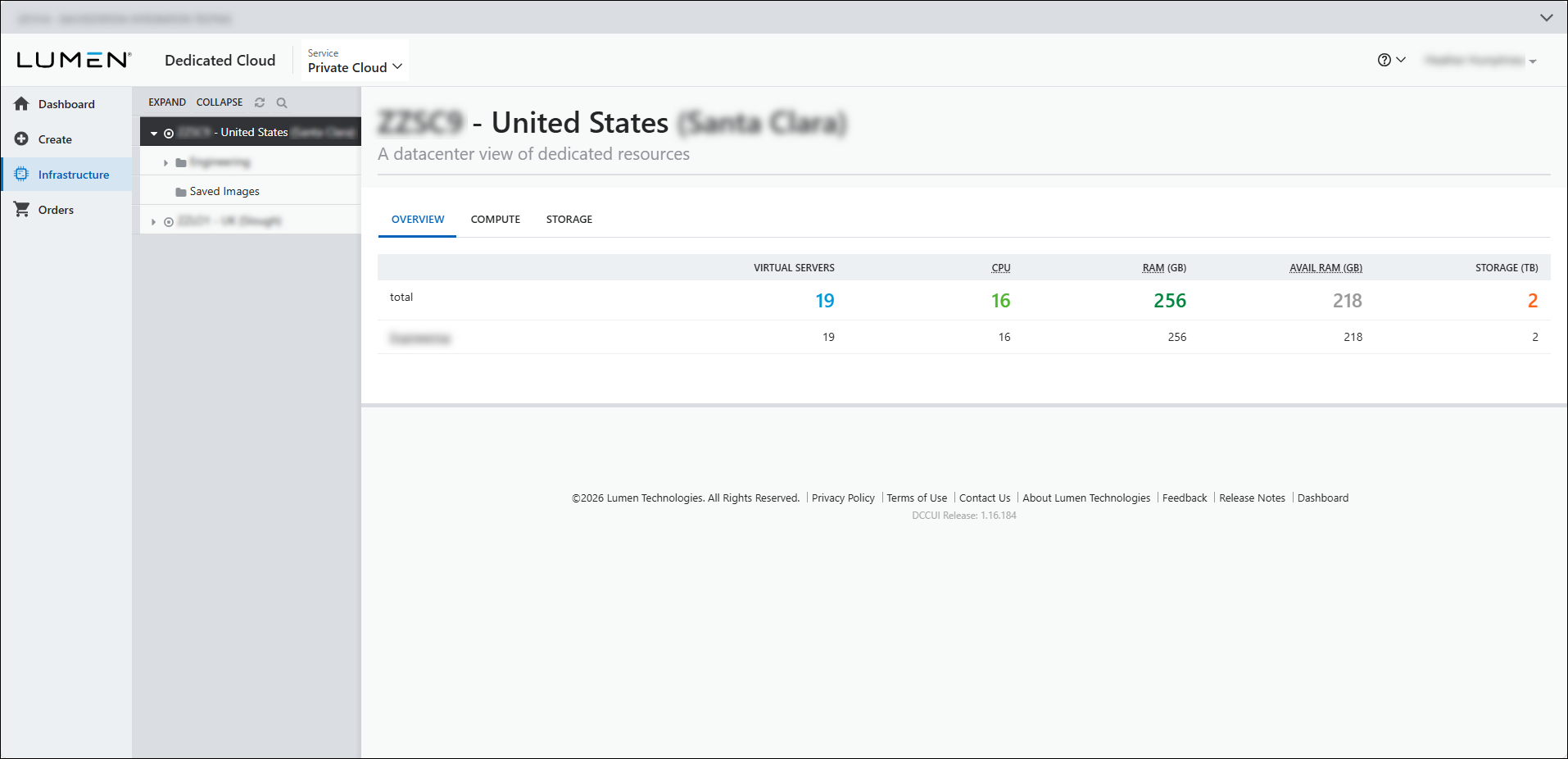This screenshot has width=1568, height=759.
Task: Click the VIRTUAL SERVERS column header
Action: click(x=794, y=268)
